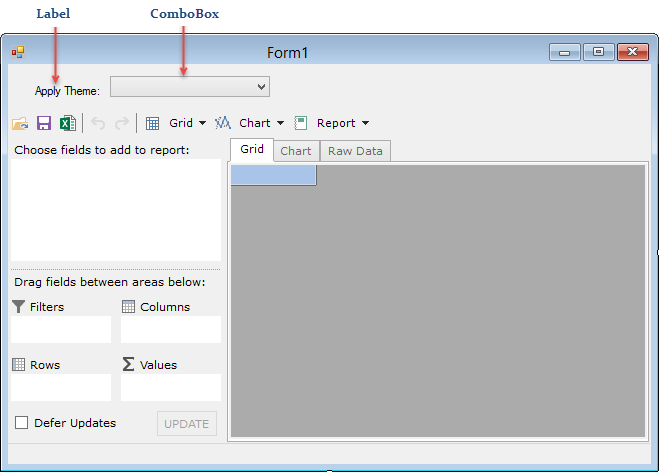Expand the Chart dropdown arrow
Viewport: 659px width, 472px height.
pos(281,124)
